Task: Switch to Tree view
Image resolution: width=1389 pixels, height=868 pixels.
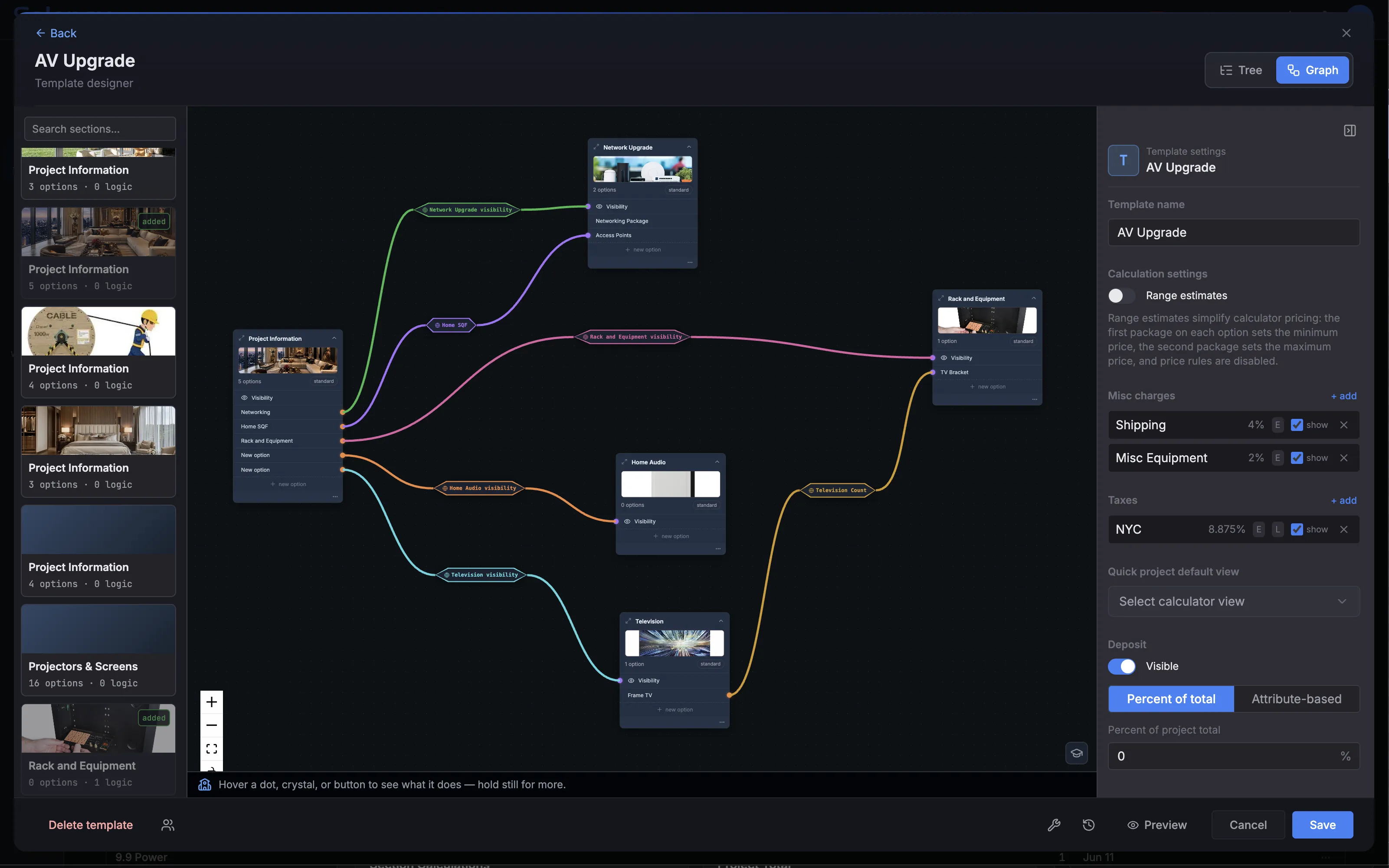Action: pyautogui.click(x=1241, y=70)
